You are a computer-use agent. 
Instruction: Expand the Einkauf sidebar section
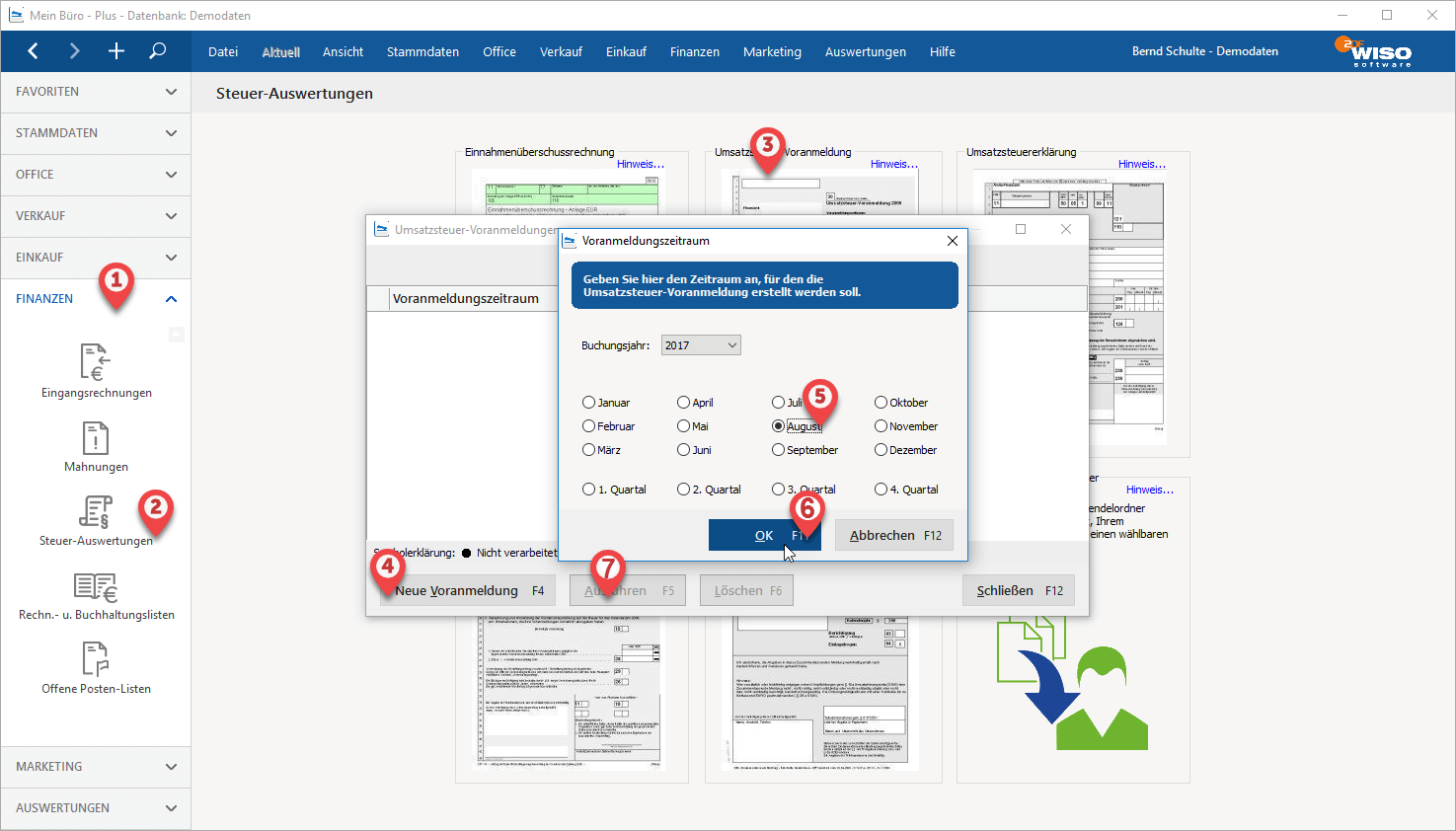coord(96,258)
